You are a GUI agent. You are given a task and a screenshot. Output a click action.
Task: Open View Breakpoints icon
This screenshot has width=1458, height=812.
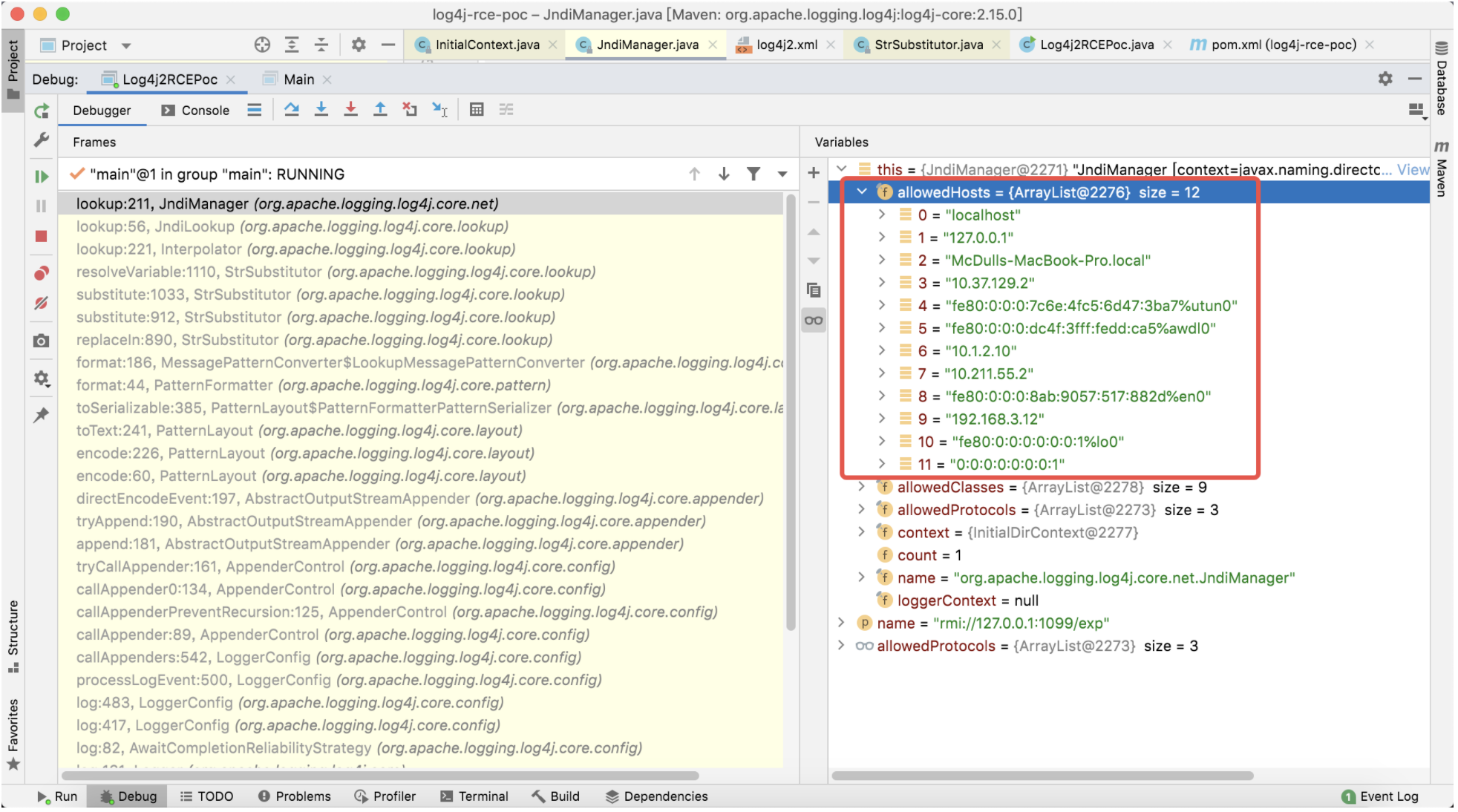tap(42, 273)
